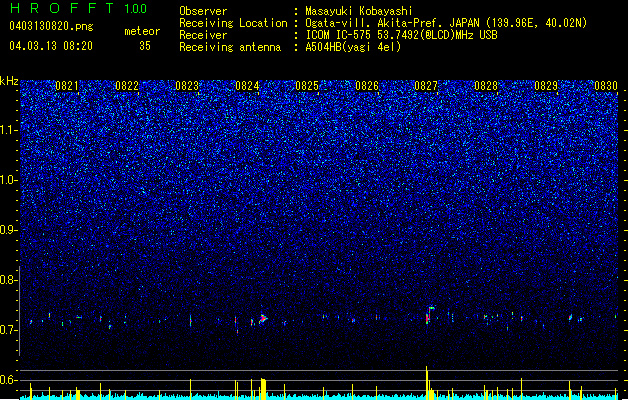
Task: Click the antenna text A504HB(yagi 4el)
Action: point(353,47)
